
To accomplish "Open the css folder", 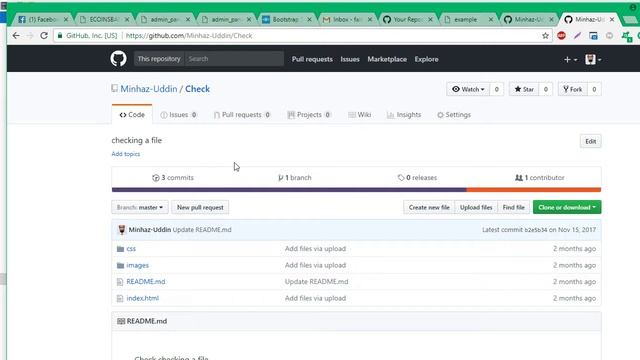I will tap(131, 249).
